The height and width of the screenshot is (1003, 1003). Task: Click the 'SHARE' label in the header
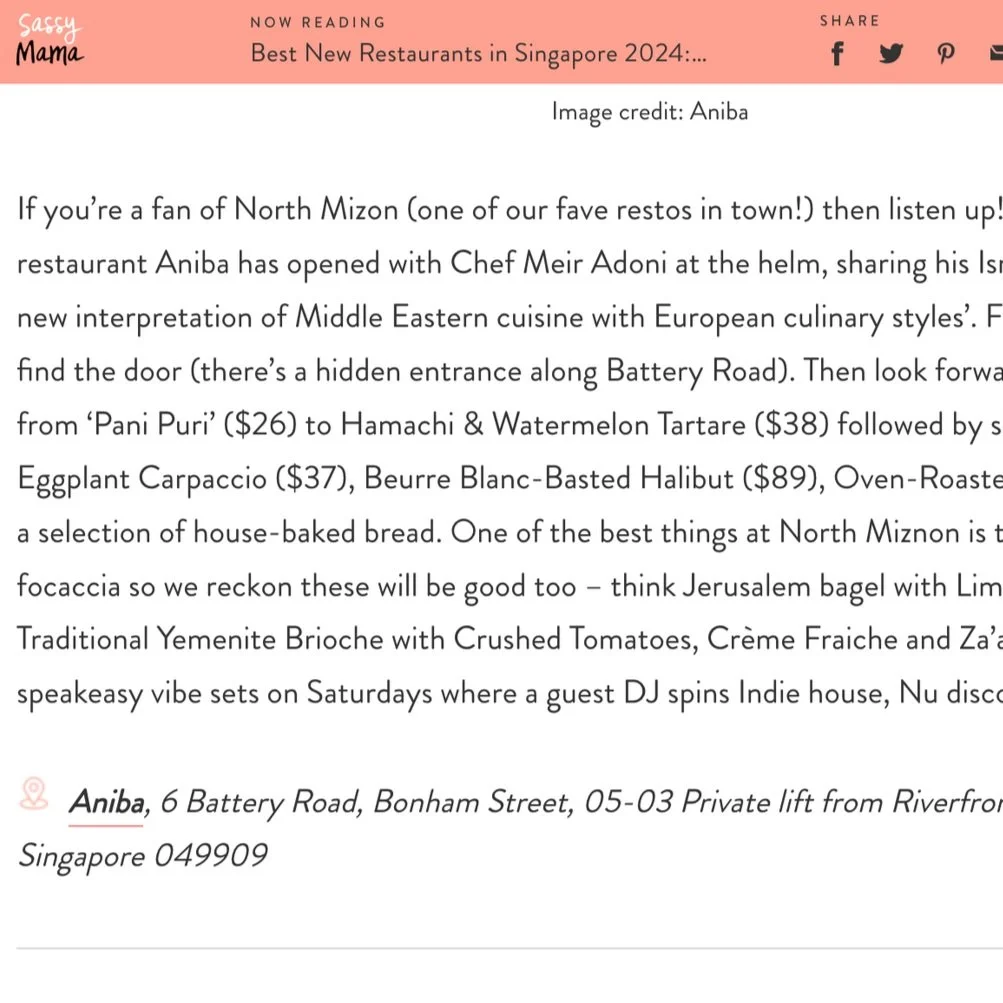click(x=849, y=20)
